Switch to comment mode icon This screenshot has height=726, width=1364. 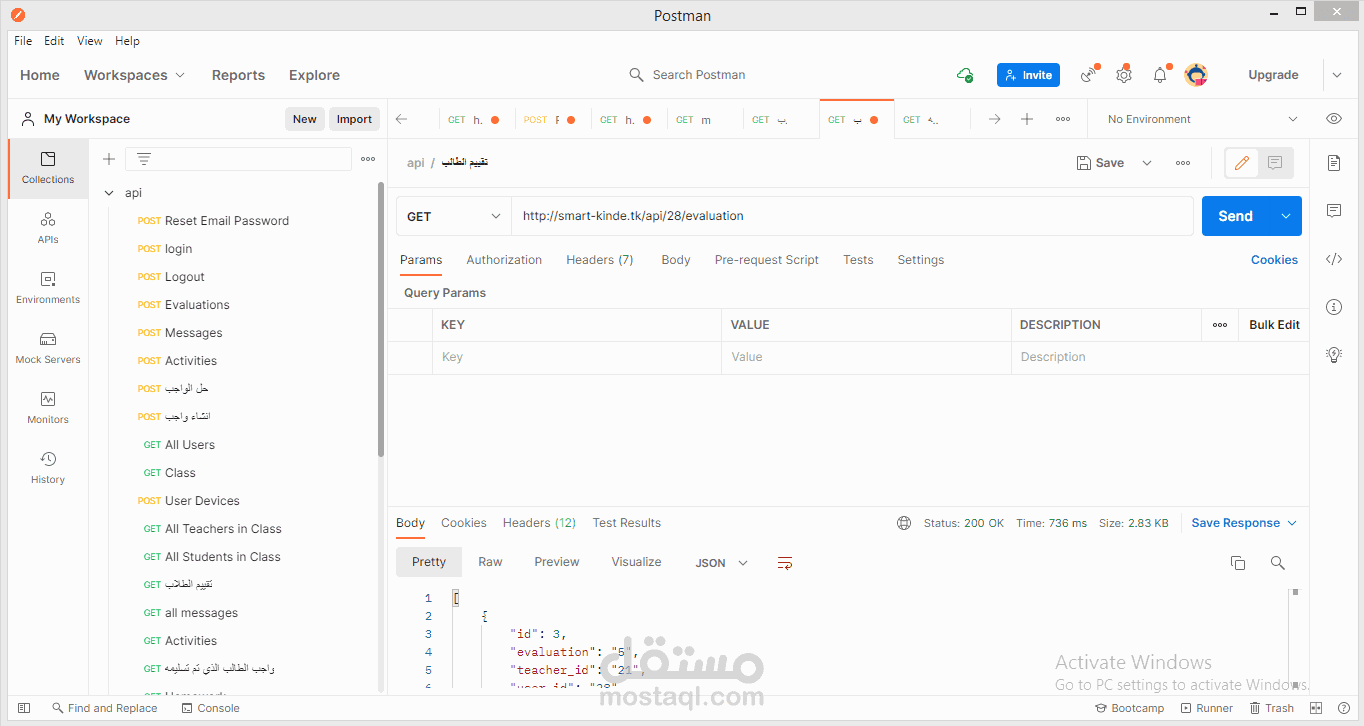pos(1275,163)
